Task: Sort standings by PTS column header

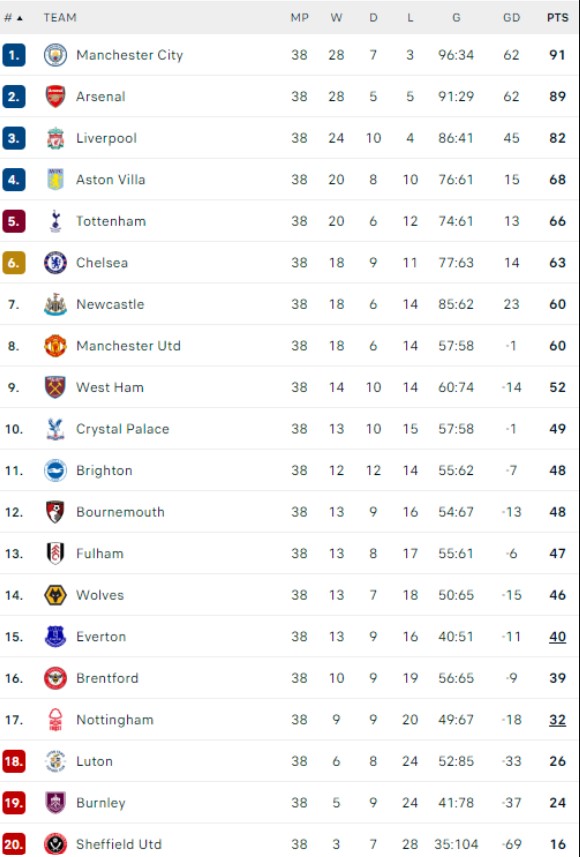Action: pos(558,18)
